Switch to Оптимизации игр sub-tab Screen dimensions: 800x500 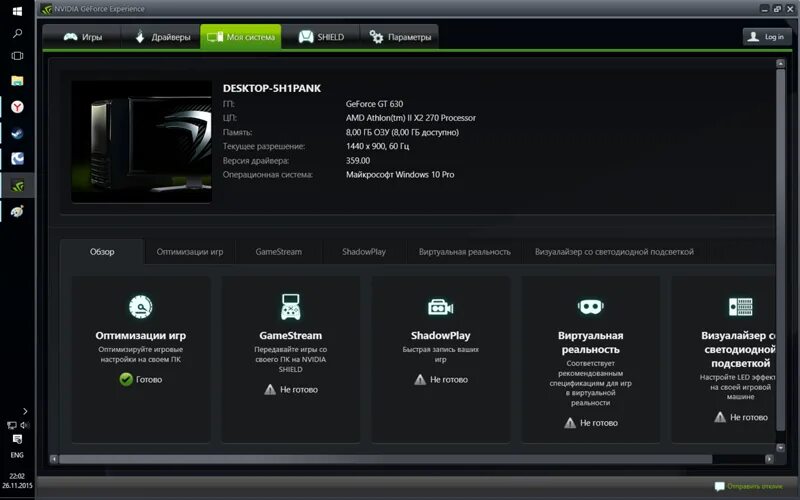190,252
